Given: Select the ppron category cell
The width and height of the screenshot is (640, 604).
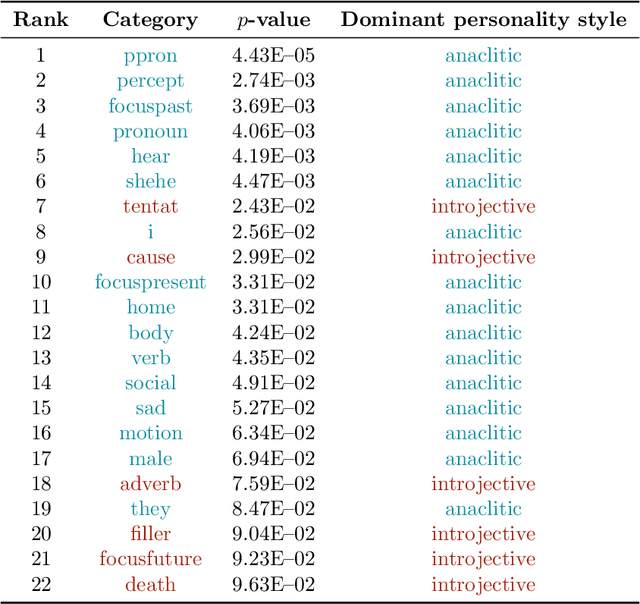Looking at the screenshot, I should (x=150, y=56).
